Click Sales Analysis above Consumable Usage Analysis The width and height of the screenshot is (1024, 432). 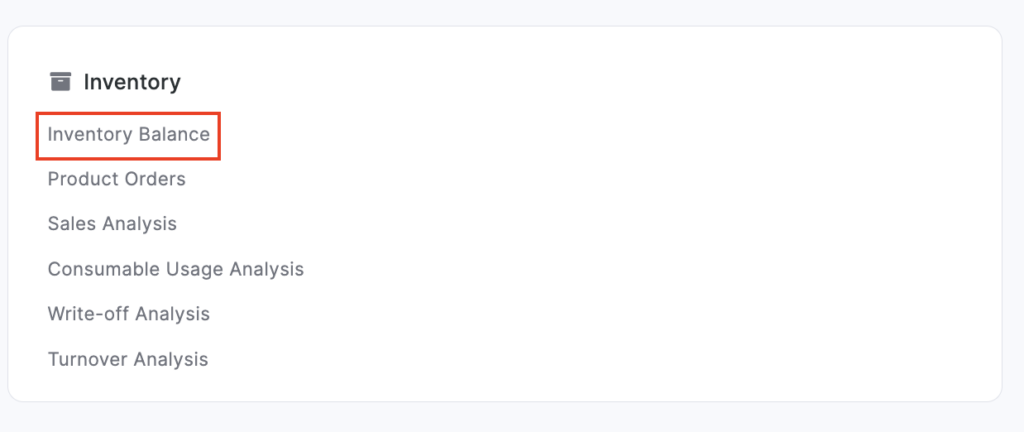click(112, 224)
